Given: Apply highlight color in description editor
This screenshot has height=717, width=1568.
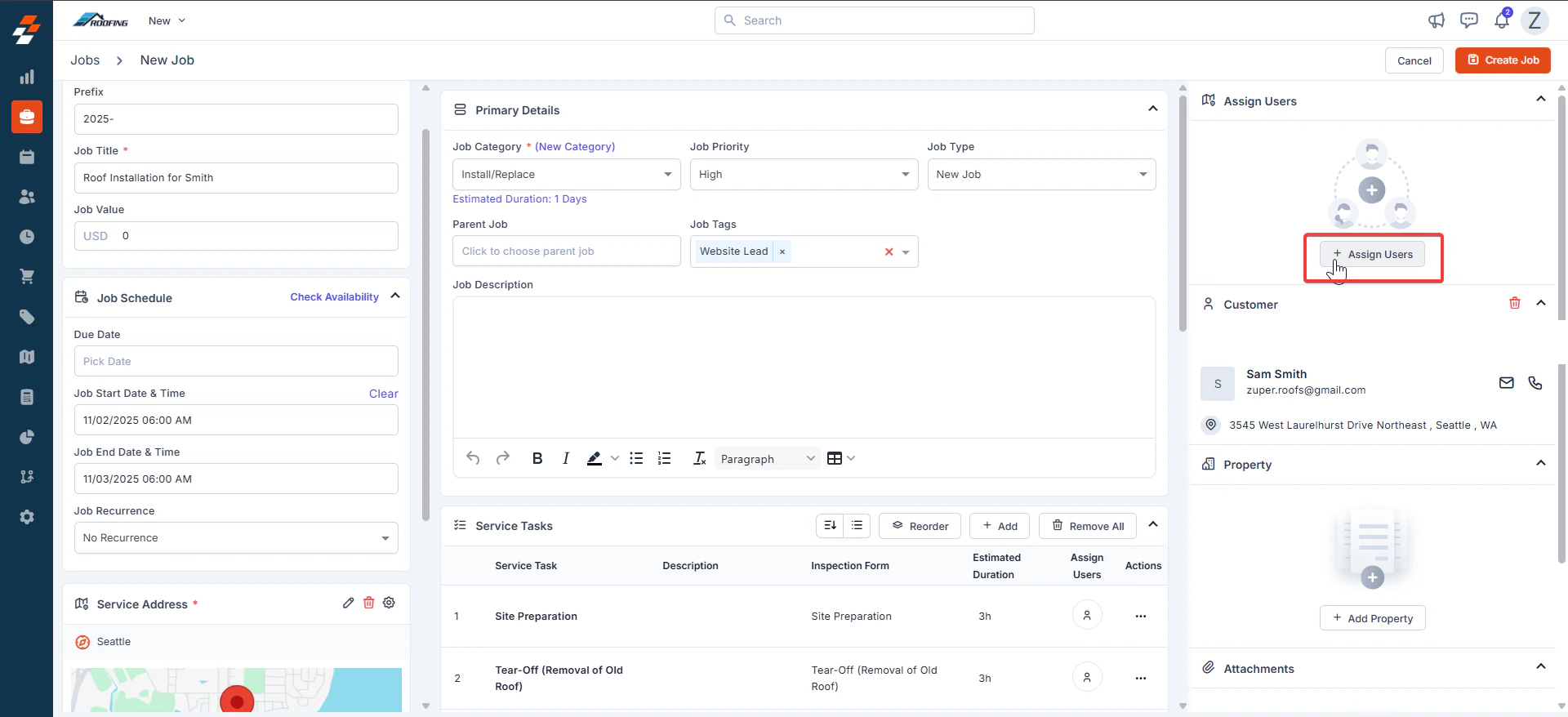Looking at the screenshot, I should [x=595, y=458].
